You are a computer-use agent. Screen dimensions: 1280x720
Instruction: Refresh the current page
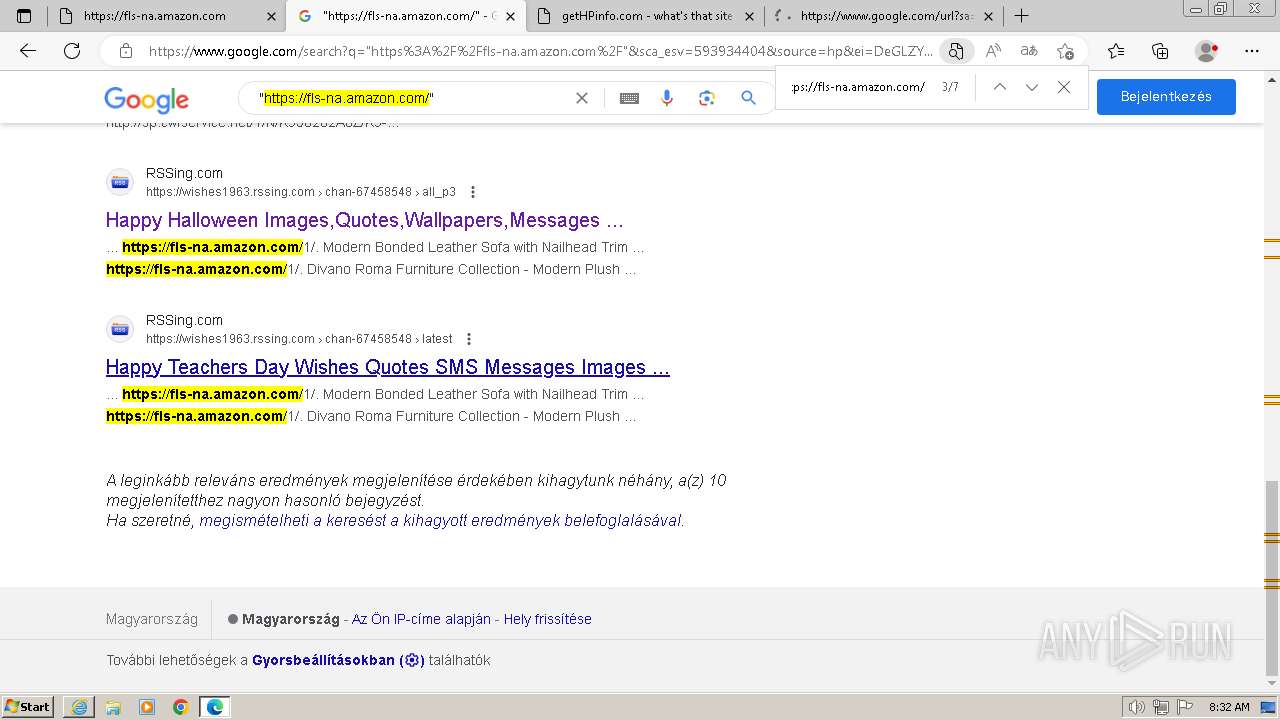[72, 51]
